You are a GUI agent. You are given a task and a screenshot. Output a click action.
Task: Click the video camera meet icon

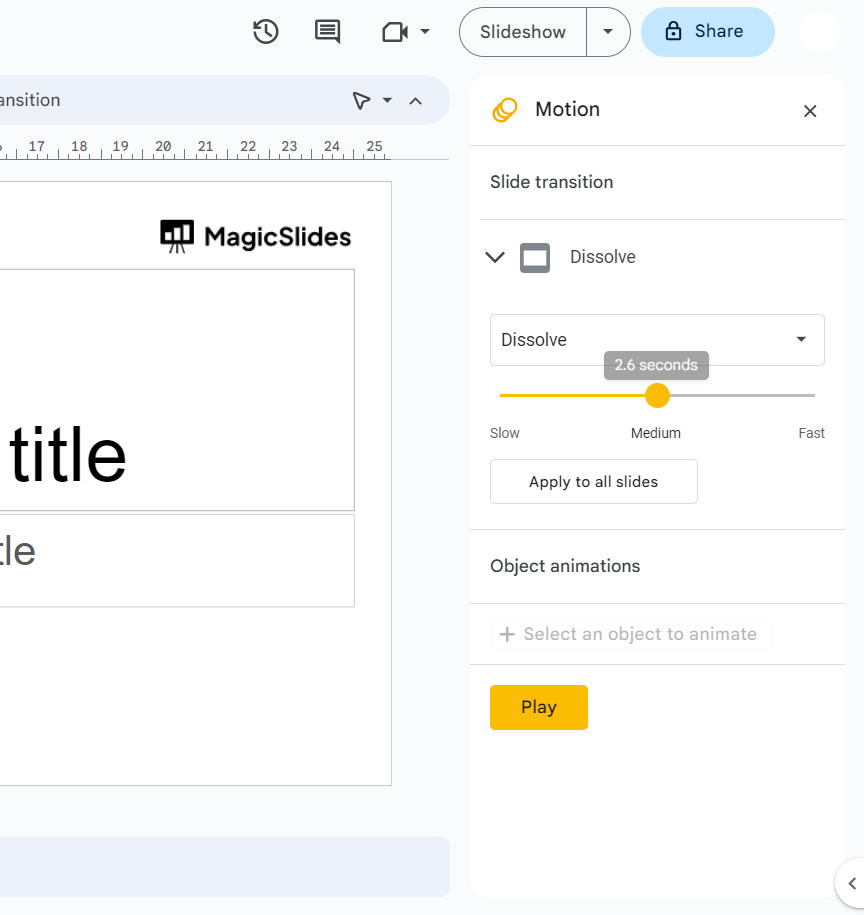pos(395,32)
